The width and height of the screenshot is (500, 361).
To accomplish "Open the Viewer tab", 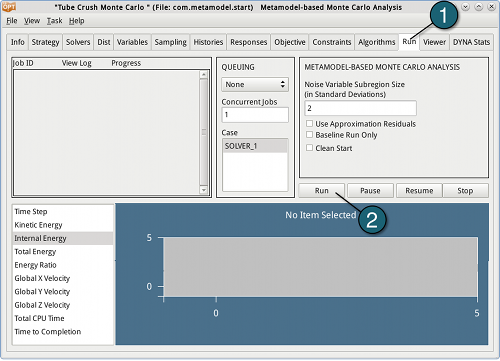I will (434, 42).
